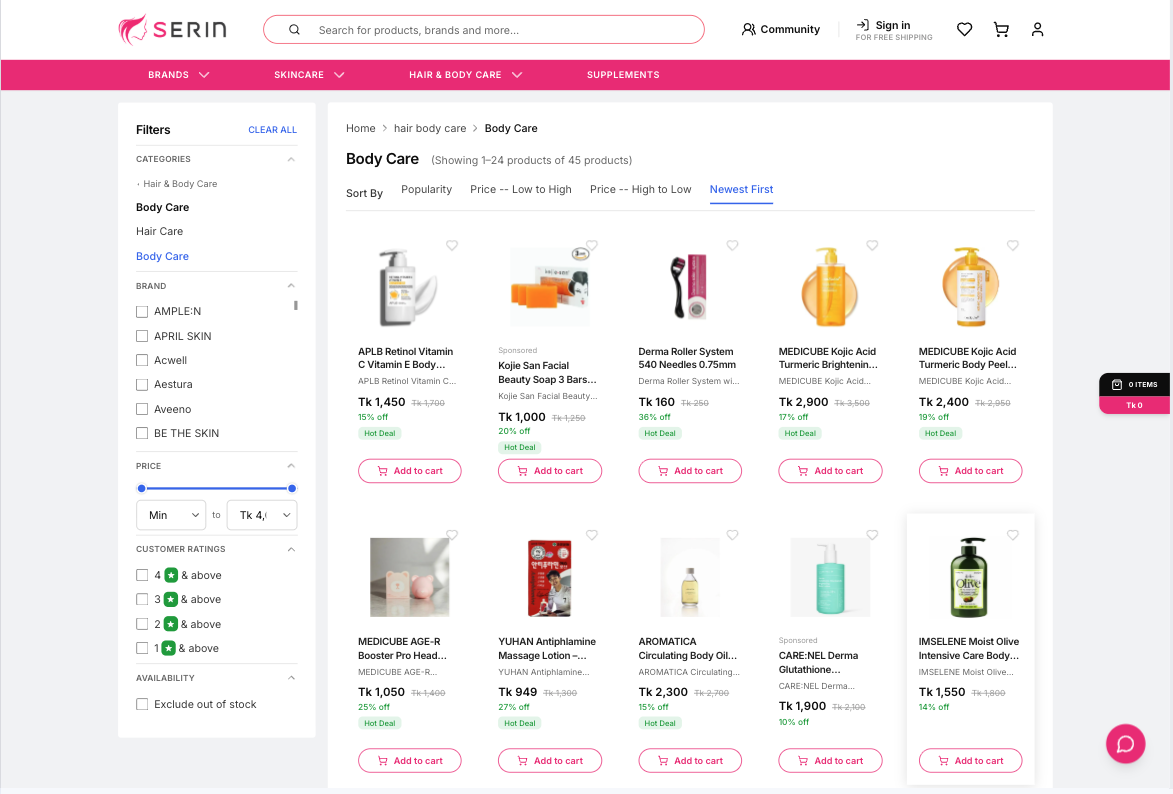The width and height of the screenshot is (1173, 794).
Task: Add Derma Roller System to cart
Action: (690, 471)
